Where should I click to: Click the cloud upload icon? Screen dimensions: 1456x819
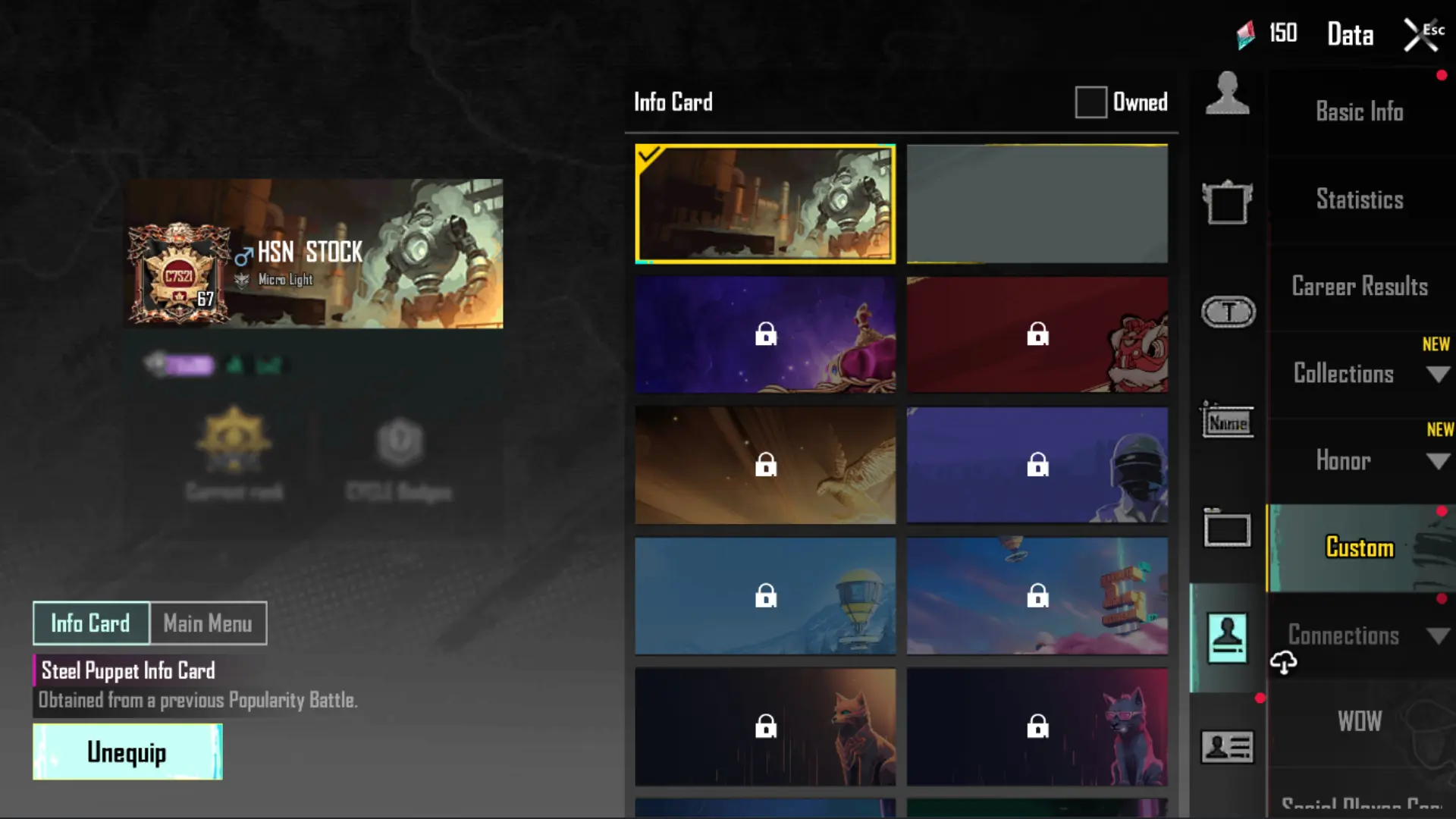[x=1284, y=663]
